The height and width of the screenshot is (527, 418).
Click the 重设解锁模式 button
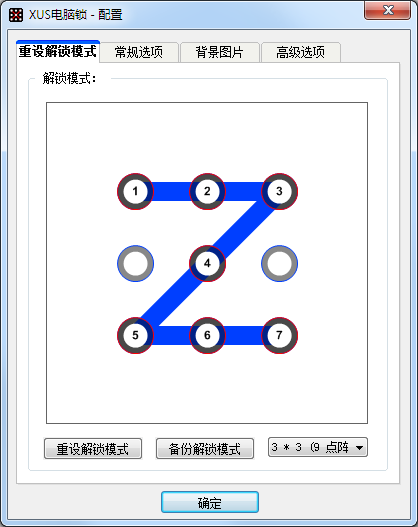pos(93,448)
